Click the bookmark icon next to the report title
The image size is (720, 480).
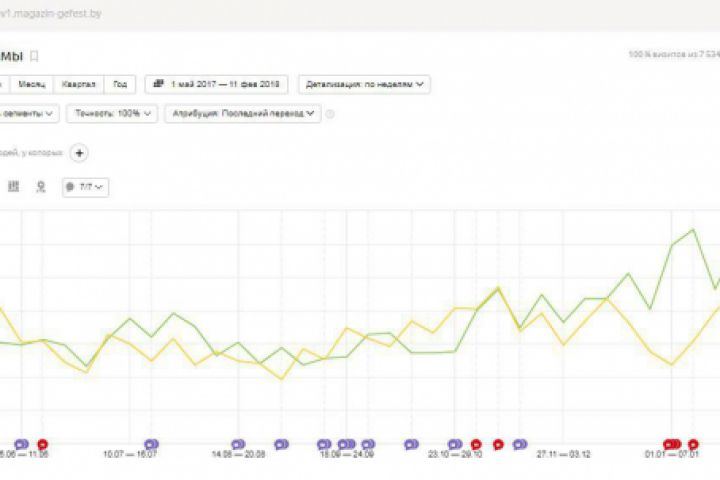pyautogui.click(x=34, y=56)
